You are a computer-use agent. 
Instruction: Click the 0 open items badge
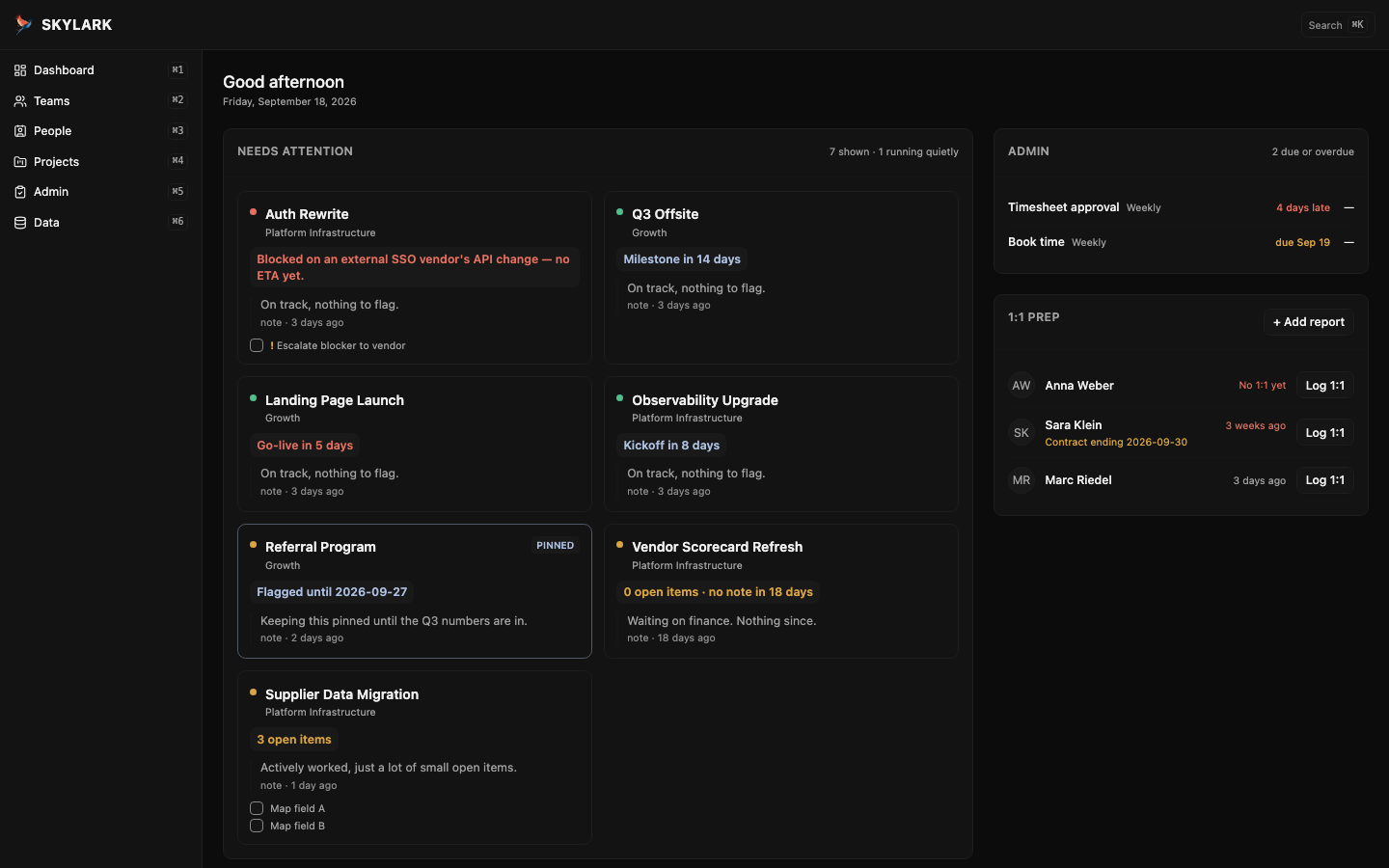718,592
